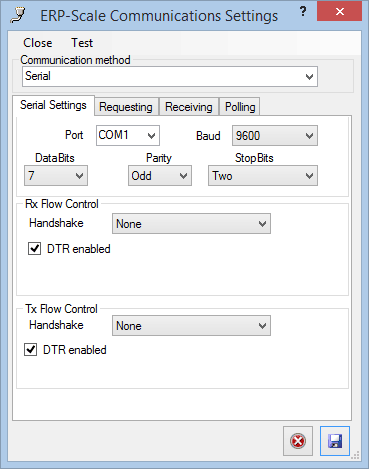Click the red cancel X icon button
This screenshot has width=369, height=469.
coord(298,441)
